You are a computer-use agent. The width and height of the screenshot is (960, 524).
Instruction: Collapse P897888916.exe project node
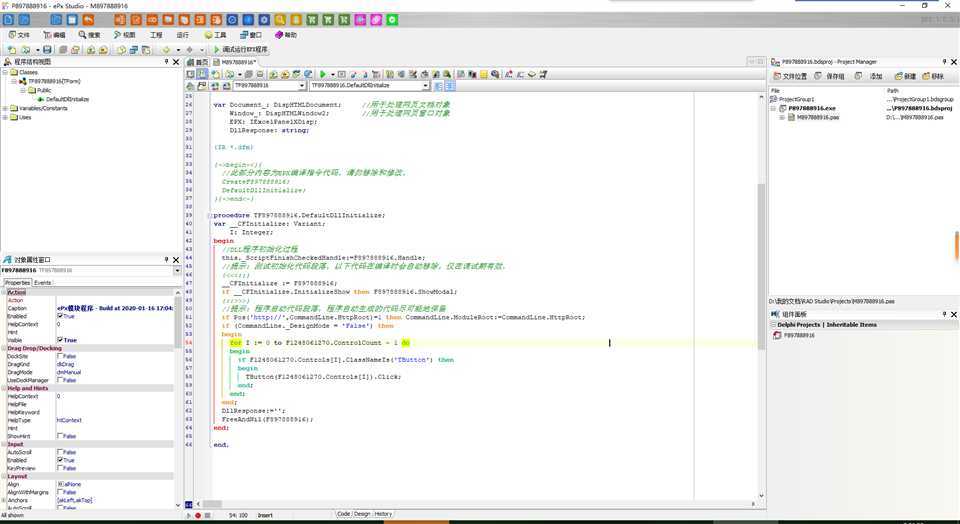pos(774,108)
